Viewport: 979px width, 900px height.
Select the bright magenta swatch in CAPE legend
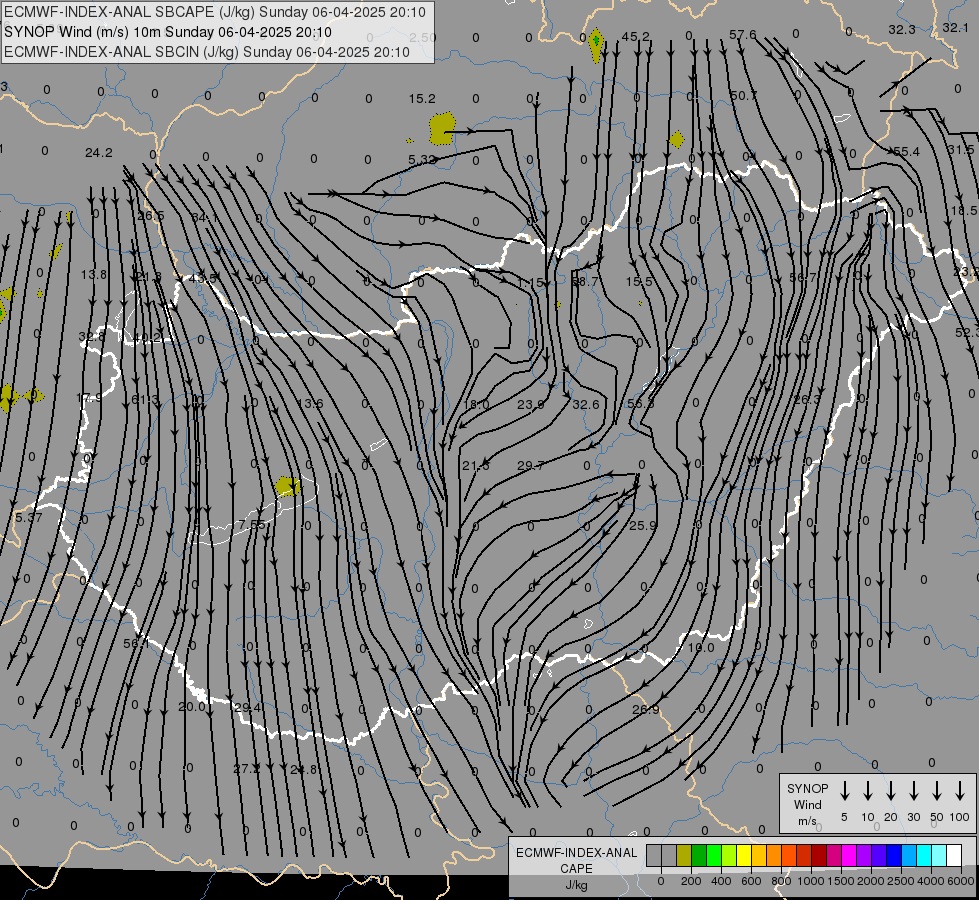(x=850, y=856)
